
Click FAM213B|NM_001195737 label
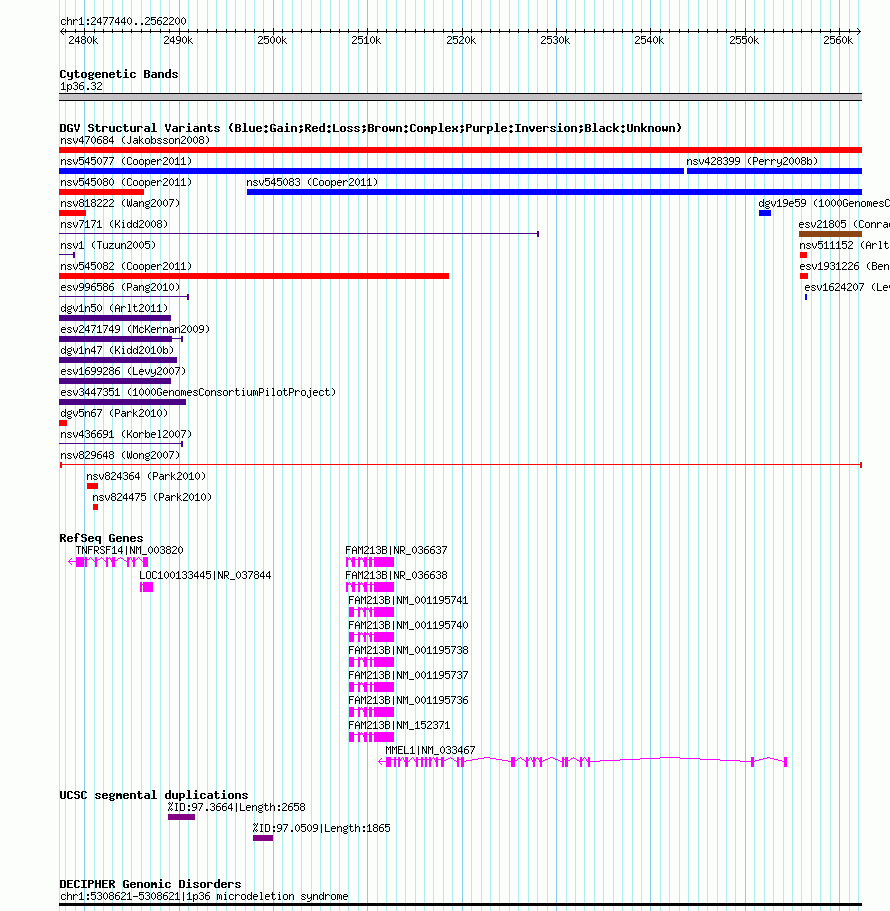tap(408, 675)
